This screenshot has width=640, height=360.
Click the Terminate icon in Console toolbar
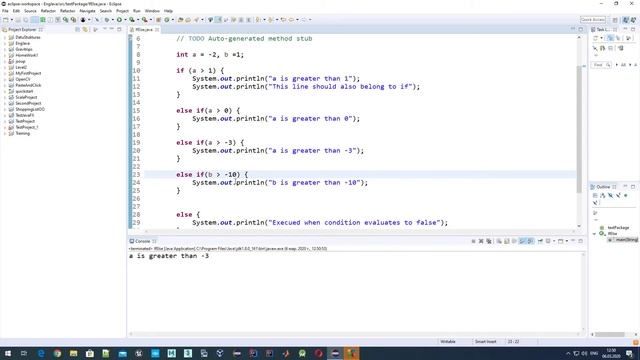point(473,241)
